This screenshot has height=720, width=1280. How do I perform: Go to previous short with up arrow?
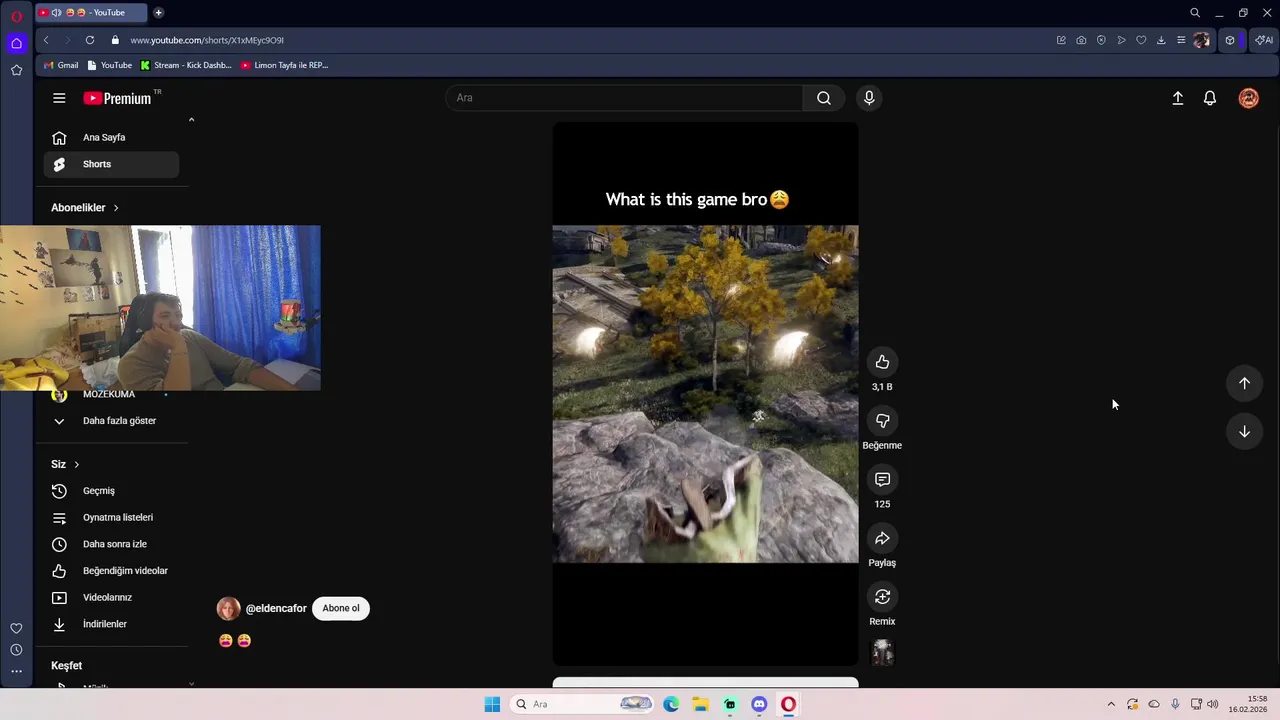point(1244,383)
